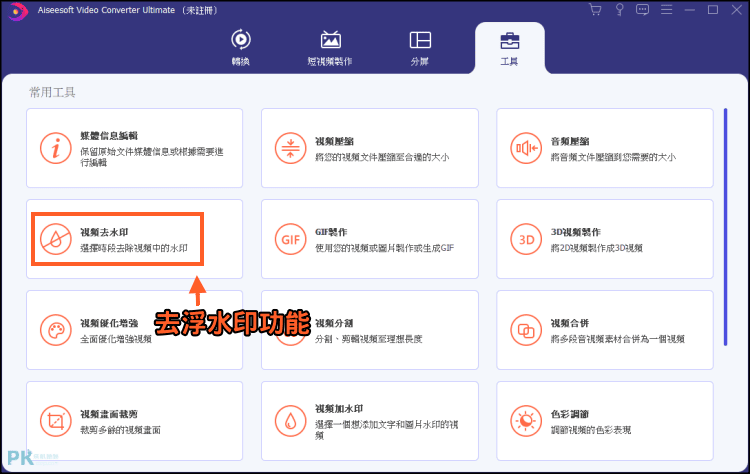Screen dimensions: 750x474
Task: Click the 視頻壓縮 compress icon
Action: point(290,148)
